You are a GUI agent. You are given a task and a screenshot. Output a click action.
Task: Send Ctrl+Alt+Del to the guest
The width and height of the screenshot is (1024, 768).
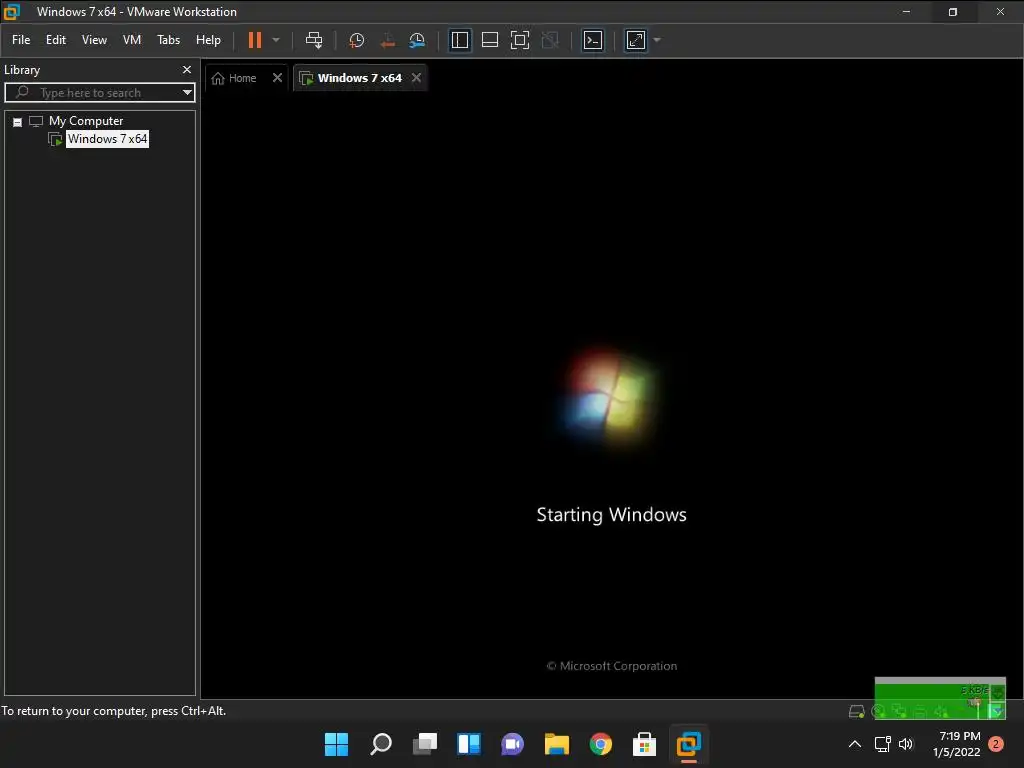314,40
